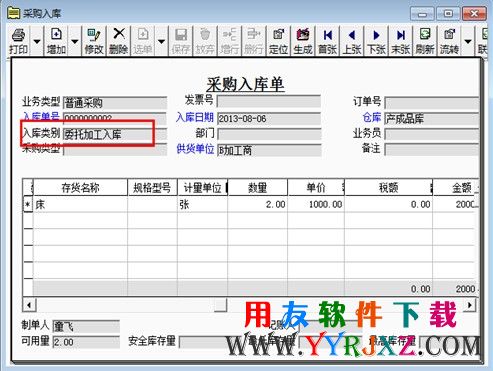Click the 仓库 blue label
493x371 pixels.
[372, 117]
